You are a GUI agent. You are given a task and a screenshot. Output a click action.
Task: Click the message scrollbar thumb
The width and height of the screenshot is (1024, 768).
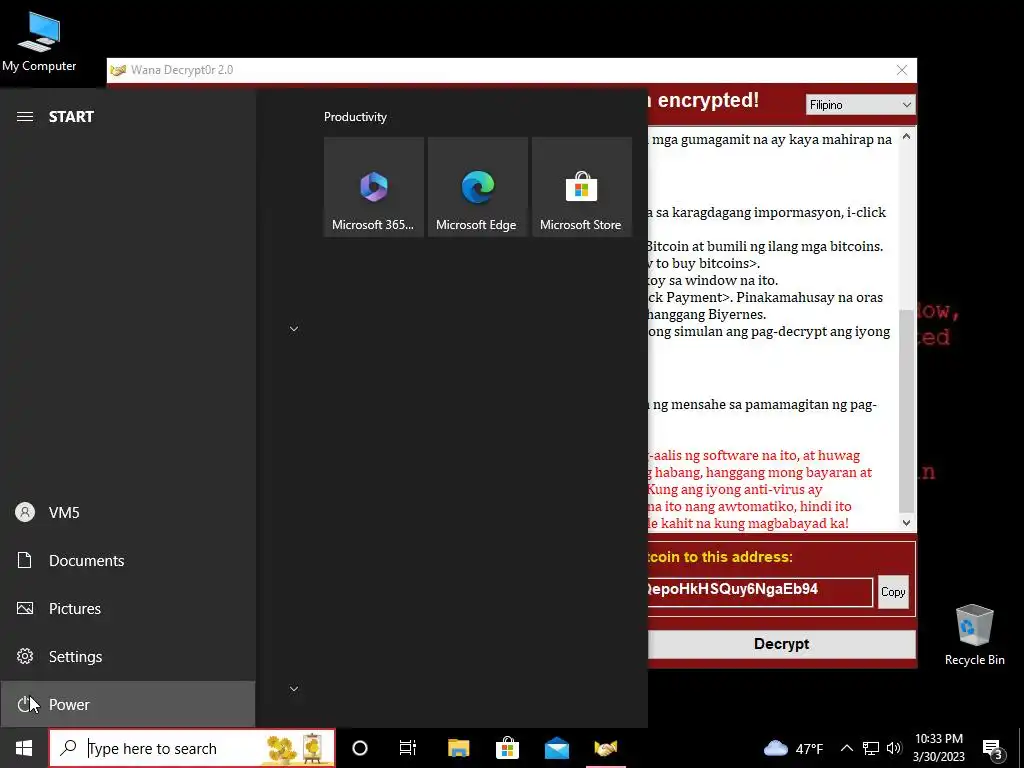(x=906, y=411)
